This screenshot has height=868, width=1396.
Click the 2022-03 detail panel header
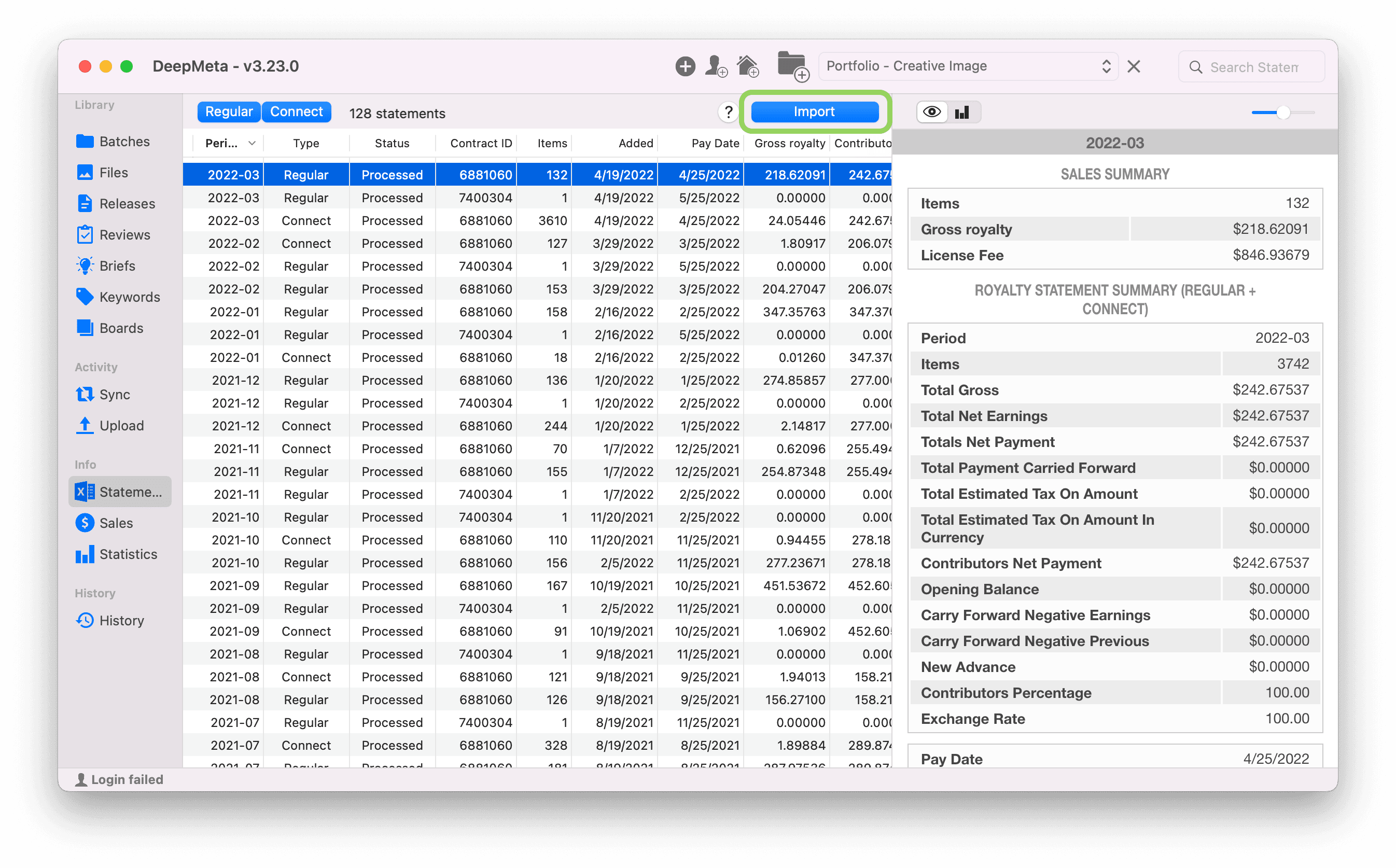tap(1115, 143)
